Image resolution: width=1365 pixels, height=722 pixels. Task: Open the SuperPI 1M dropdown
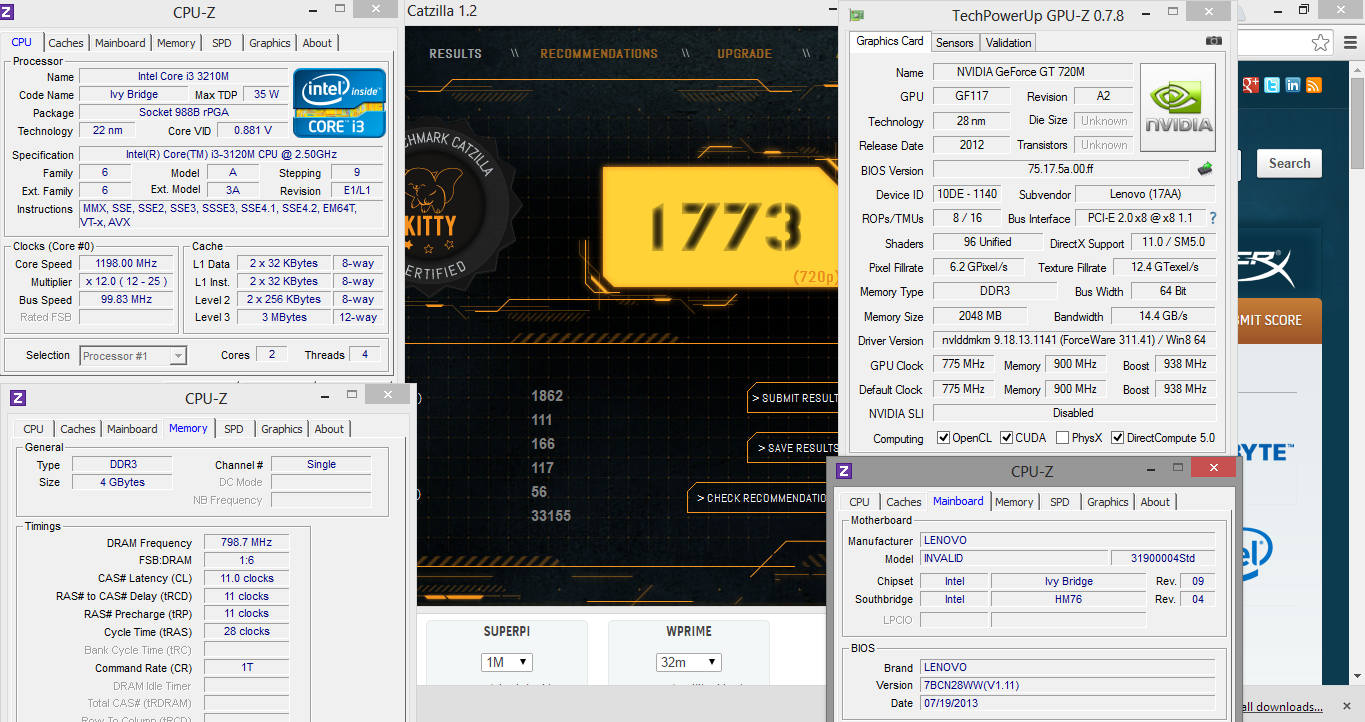(x=506, y=662)
